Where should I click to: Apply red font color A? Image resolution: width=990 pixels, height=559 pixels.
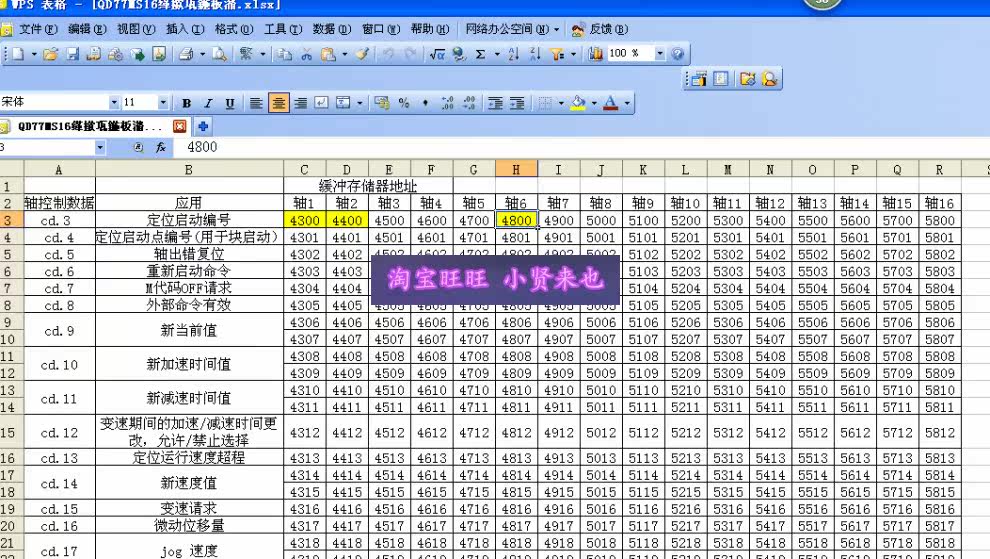(611, 103)
